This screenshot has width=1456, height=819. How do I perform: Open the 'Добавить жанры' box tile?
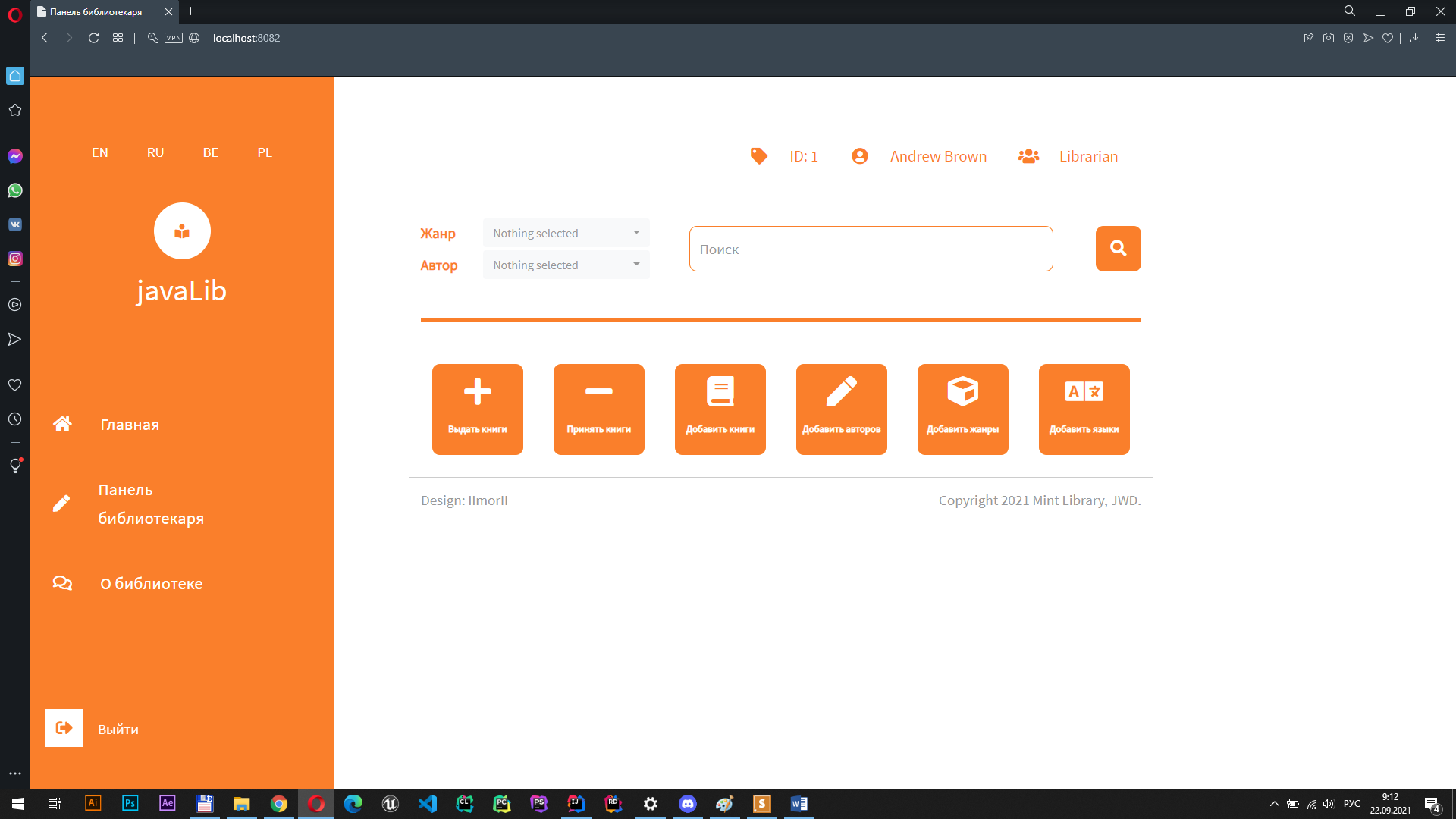tap(963, 409)
